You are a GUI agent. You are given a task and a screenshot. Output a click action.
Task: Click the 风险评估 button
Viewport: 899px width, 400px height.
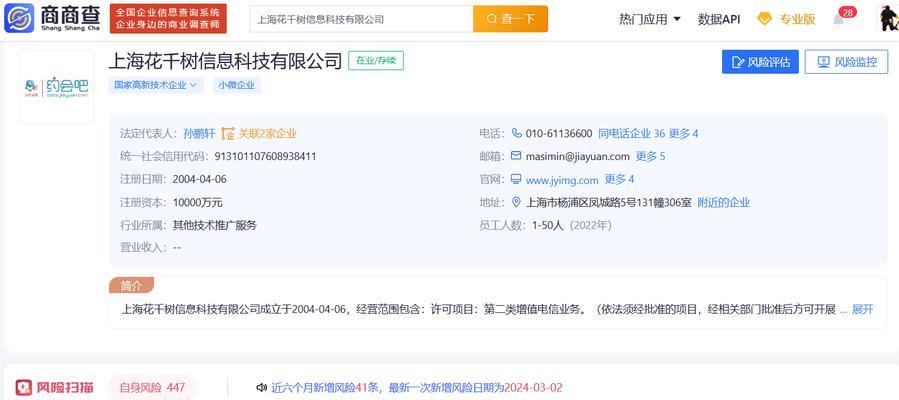760,62
